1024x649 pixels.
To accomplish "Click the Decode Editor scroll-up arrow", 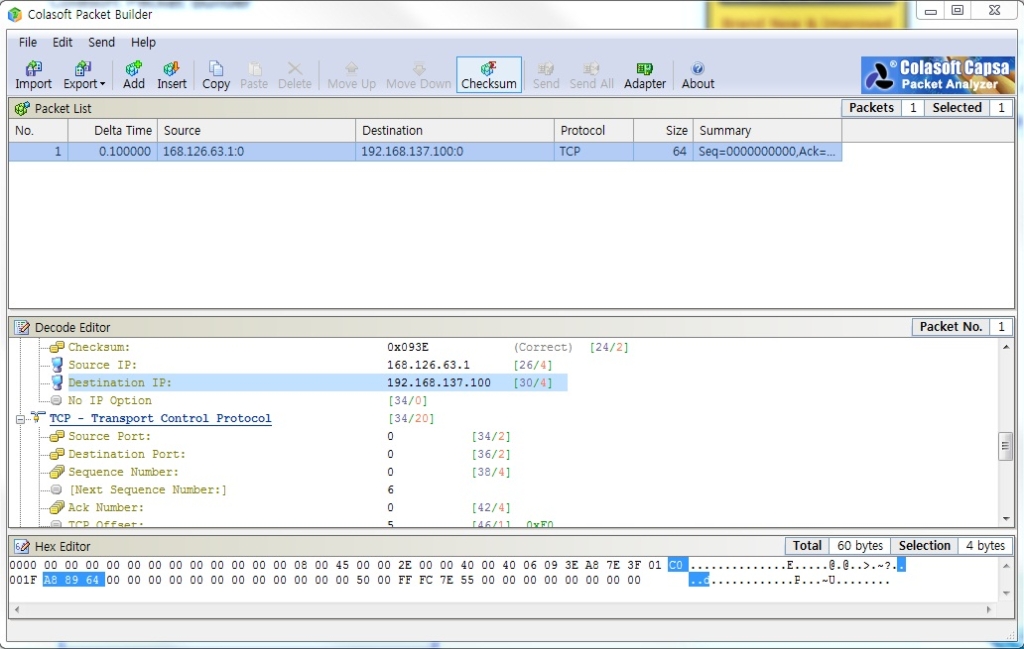I will (x=1006, y=347).
